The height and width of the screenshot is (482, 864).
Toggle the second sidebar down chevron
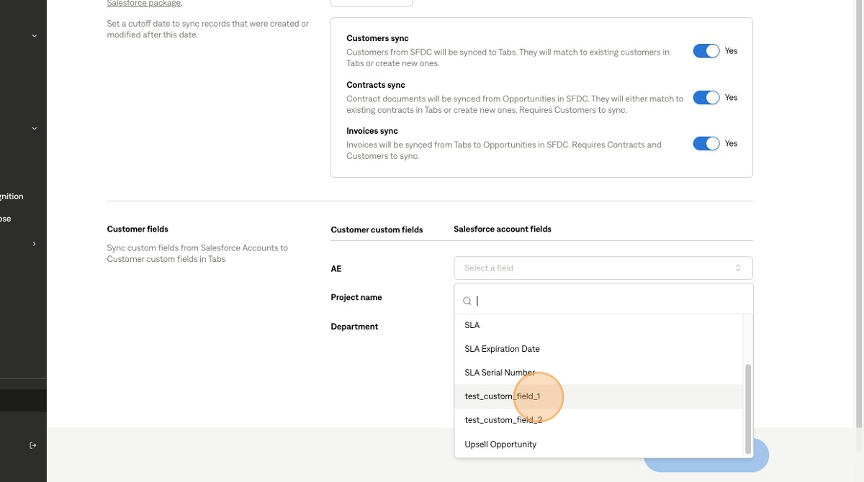[x=34, y=128]
